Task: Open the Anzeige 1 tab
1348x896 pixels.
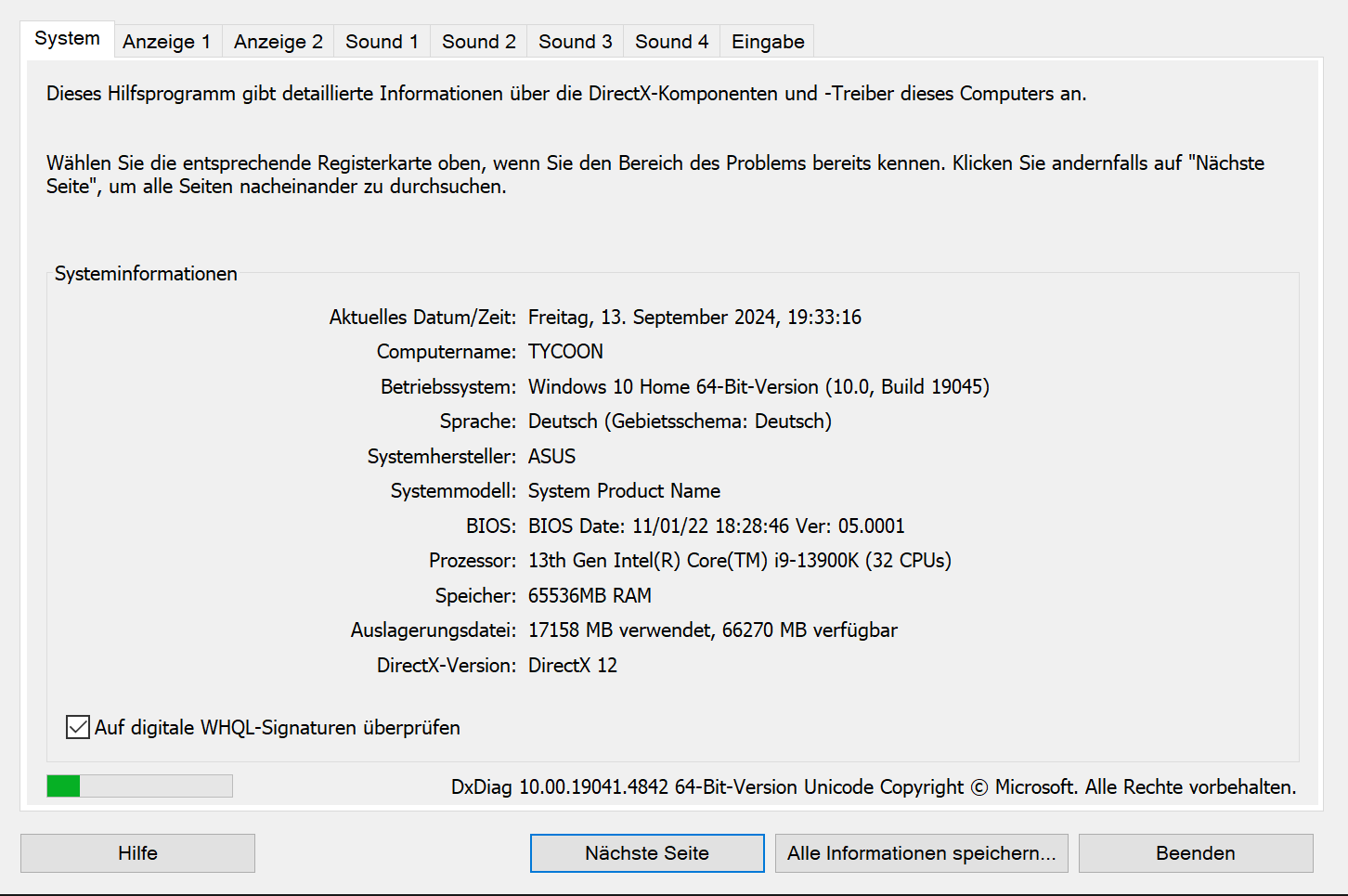Action: pos(167,42)
